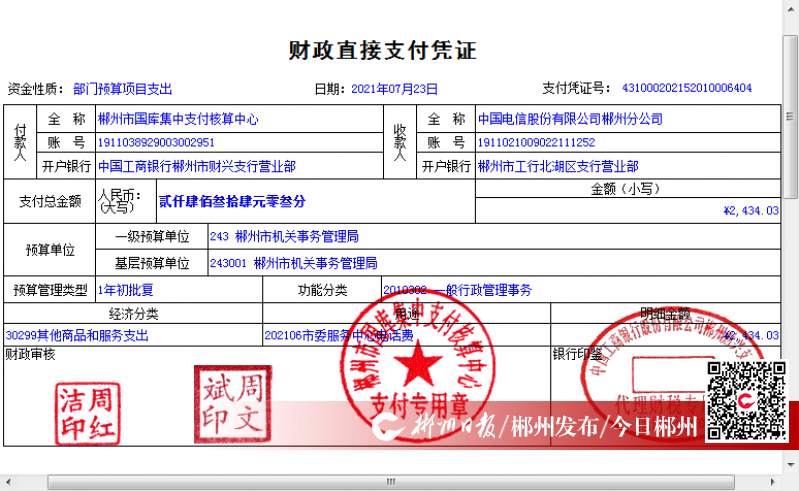Click function class 2010302 一般行政管理事务
The height and width of the screenshot is (491, 799).
pyautogui.click(x=457, y=290)
